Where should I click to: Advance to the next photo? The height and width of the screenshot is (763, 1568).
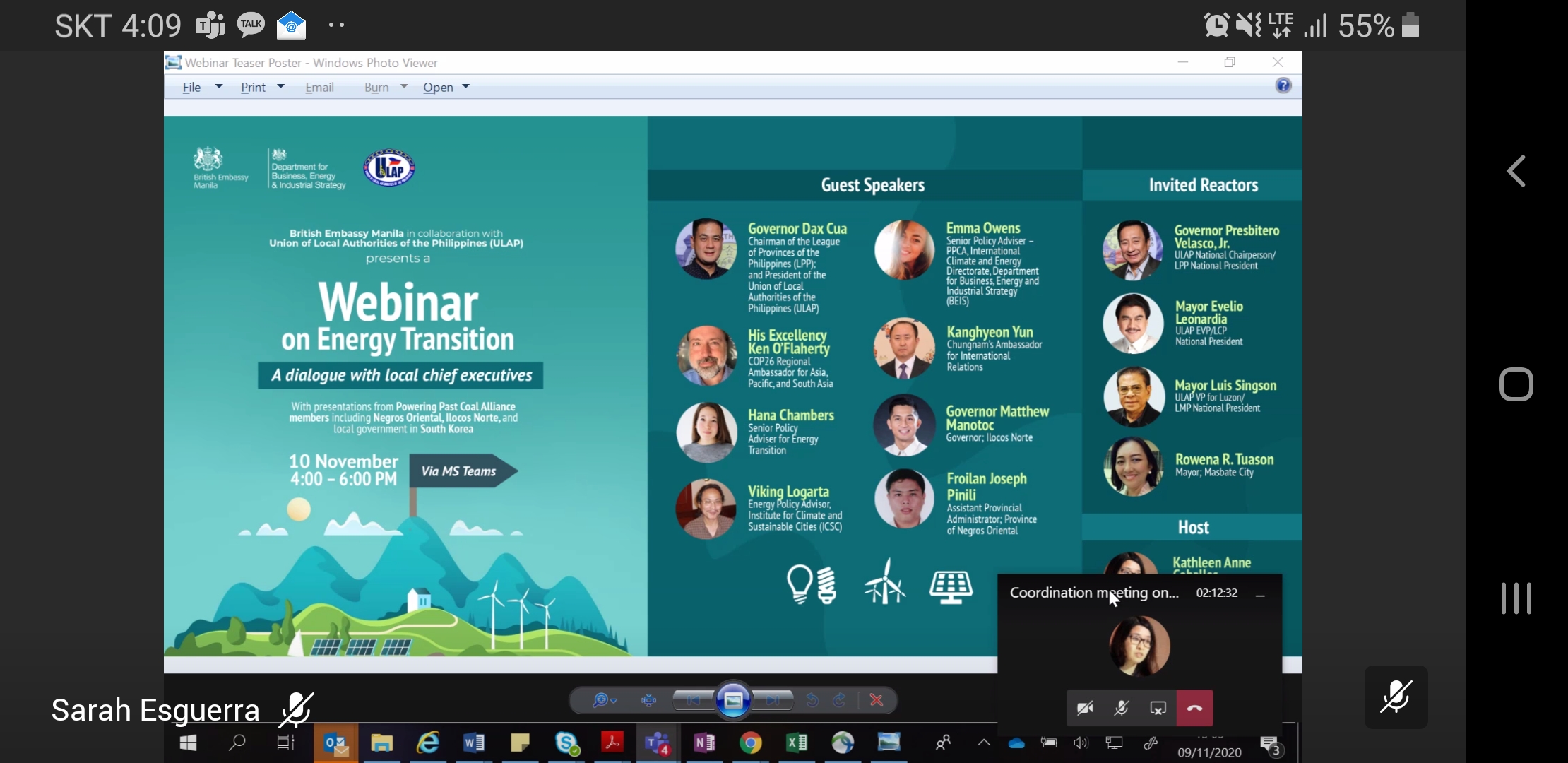773,700
